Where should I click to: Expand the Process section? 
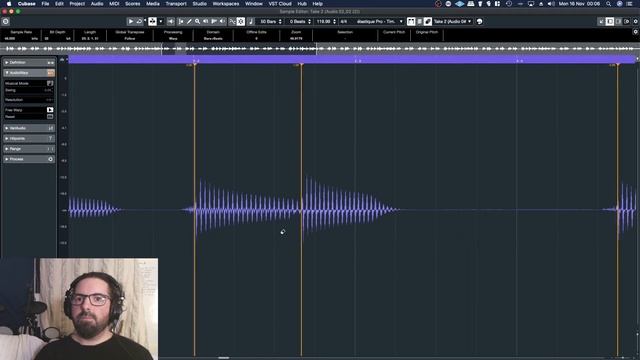29,159
